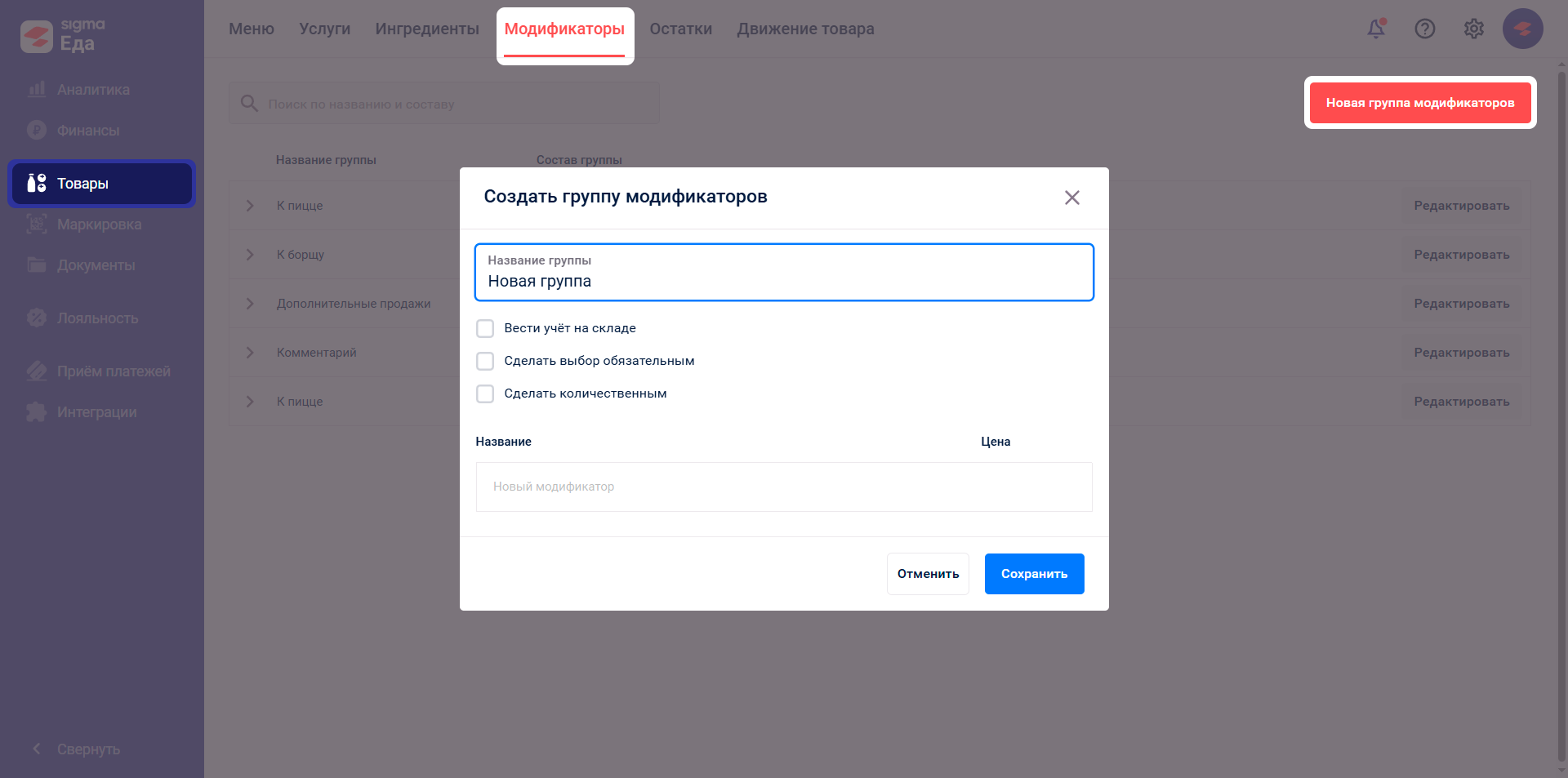Check Сделать выбор обязательным
Screen dimensions: 1568x778
485,361
